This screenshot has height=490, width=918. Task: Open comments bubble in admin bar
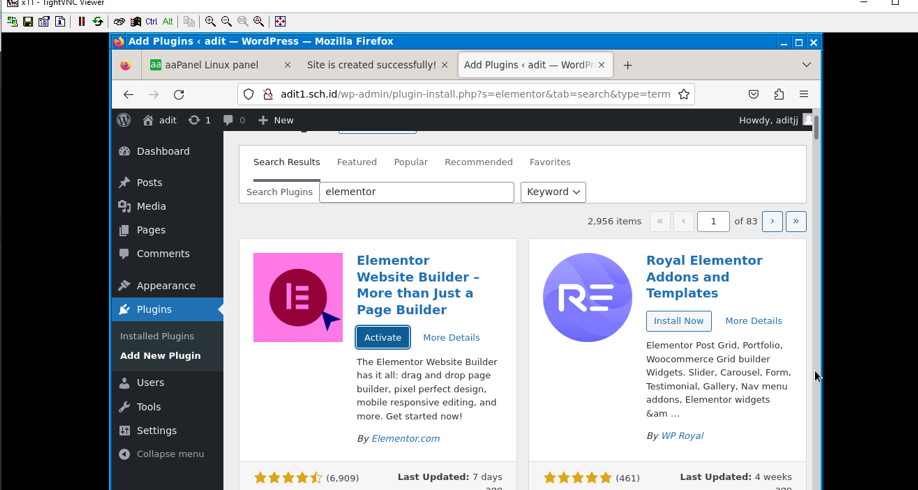click(234, 120)
